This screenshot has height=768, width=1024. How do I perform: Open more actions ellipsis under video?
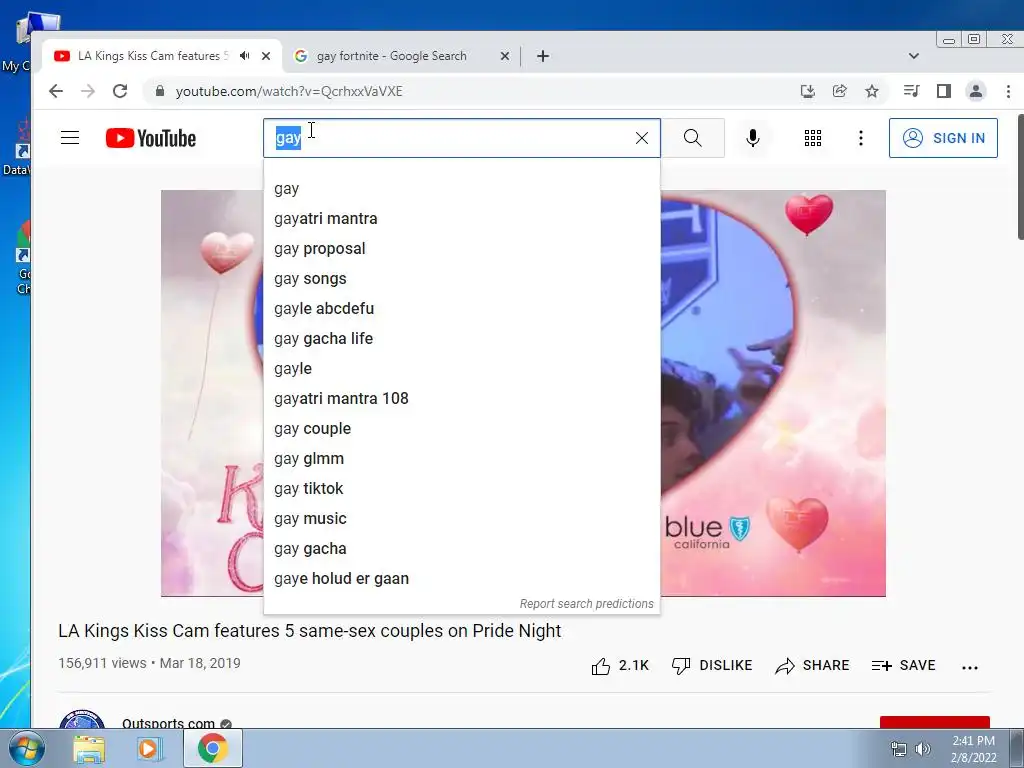point(970,667)
